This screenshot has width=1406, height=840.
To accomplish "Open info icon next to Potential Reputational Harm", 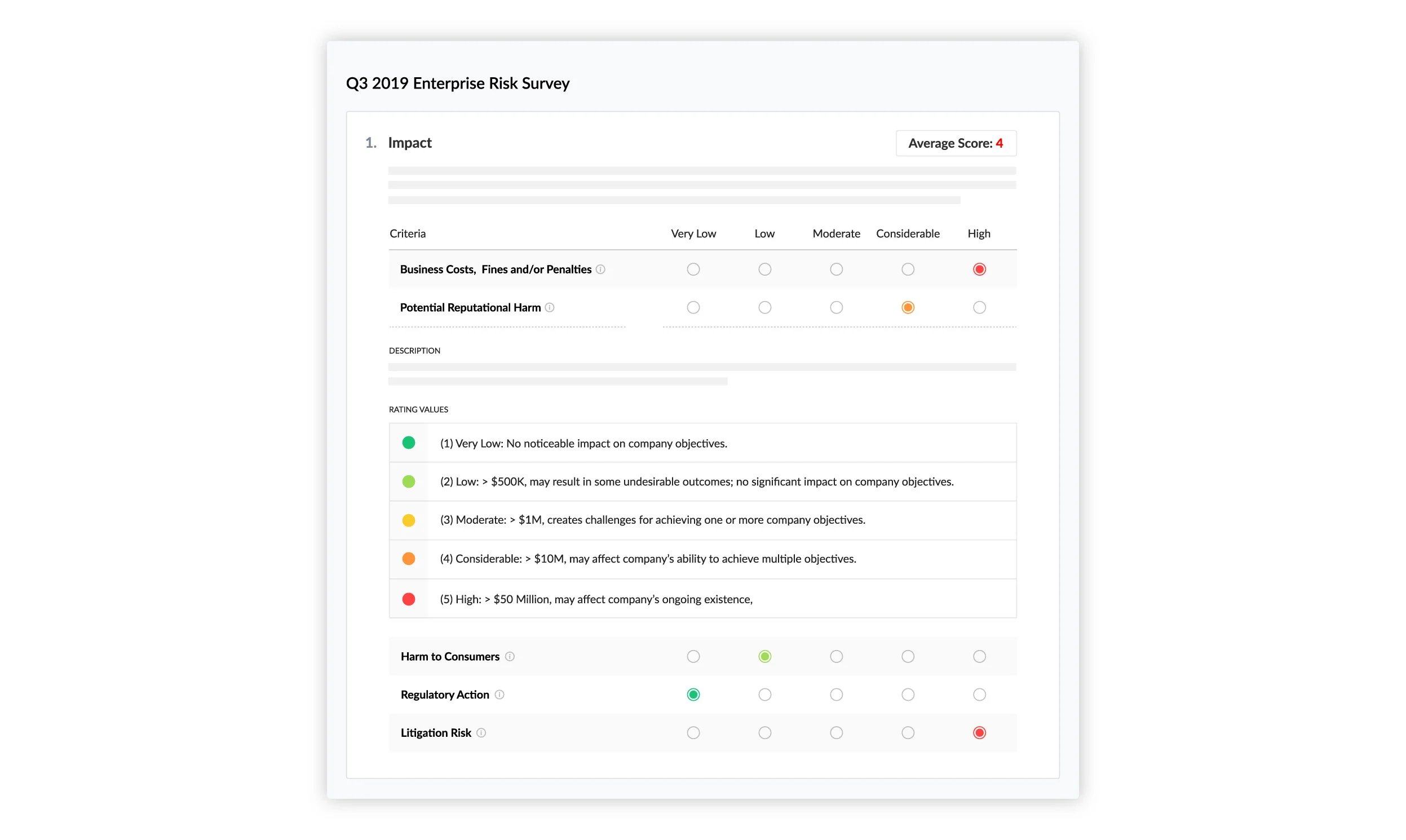I will point(550,307).
